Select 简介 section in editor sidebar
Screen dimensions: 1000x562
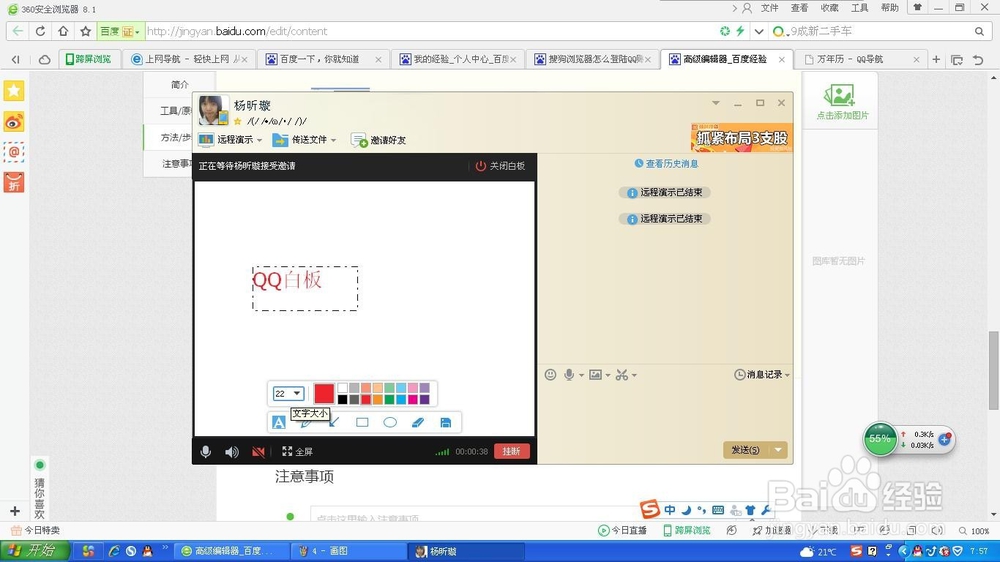(180, 84)
